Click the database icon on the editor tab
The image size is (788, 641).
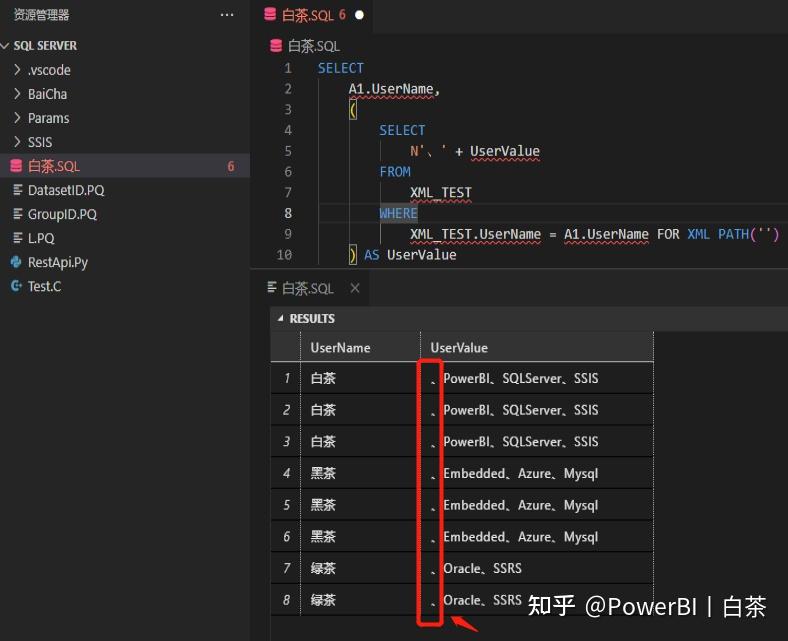pyautogui.click(x=270, y=15)
